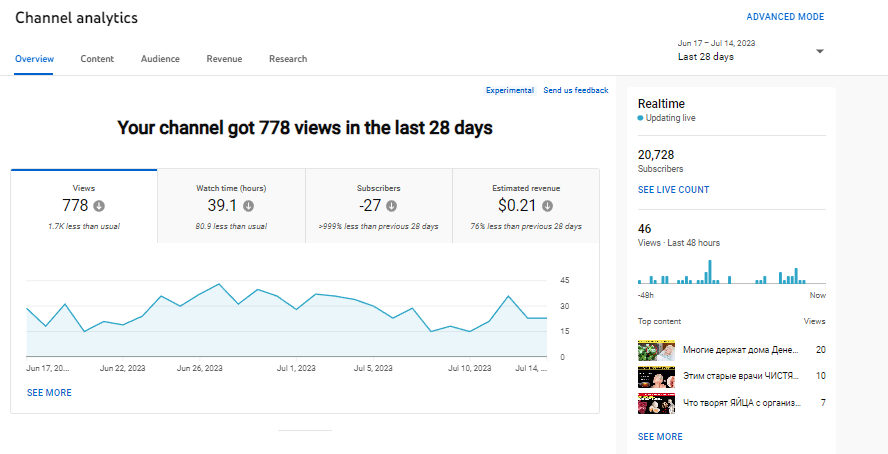This screenshot has height=454, width=888.
Task: Open the third video thumbnail with 7 views
Action: click(656, 403)
